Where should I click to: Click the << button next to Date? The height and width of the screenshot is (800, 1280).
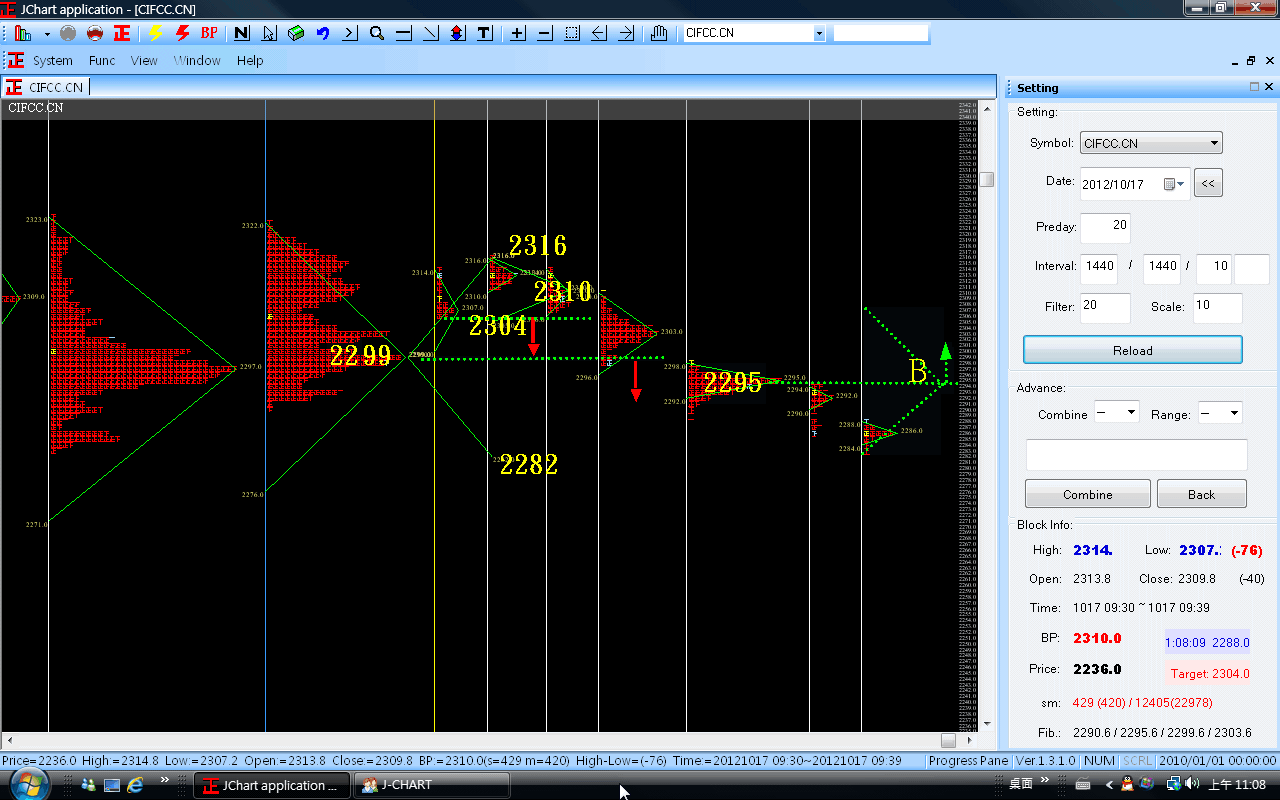point(1208,184)
